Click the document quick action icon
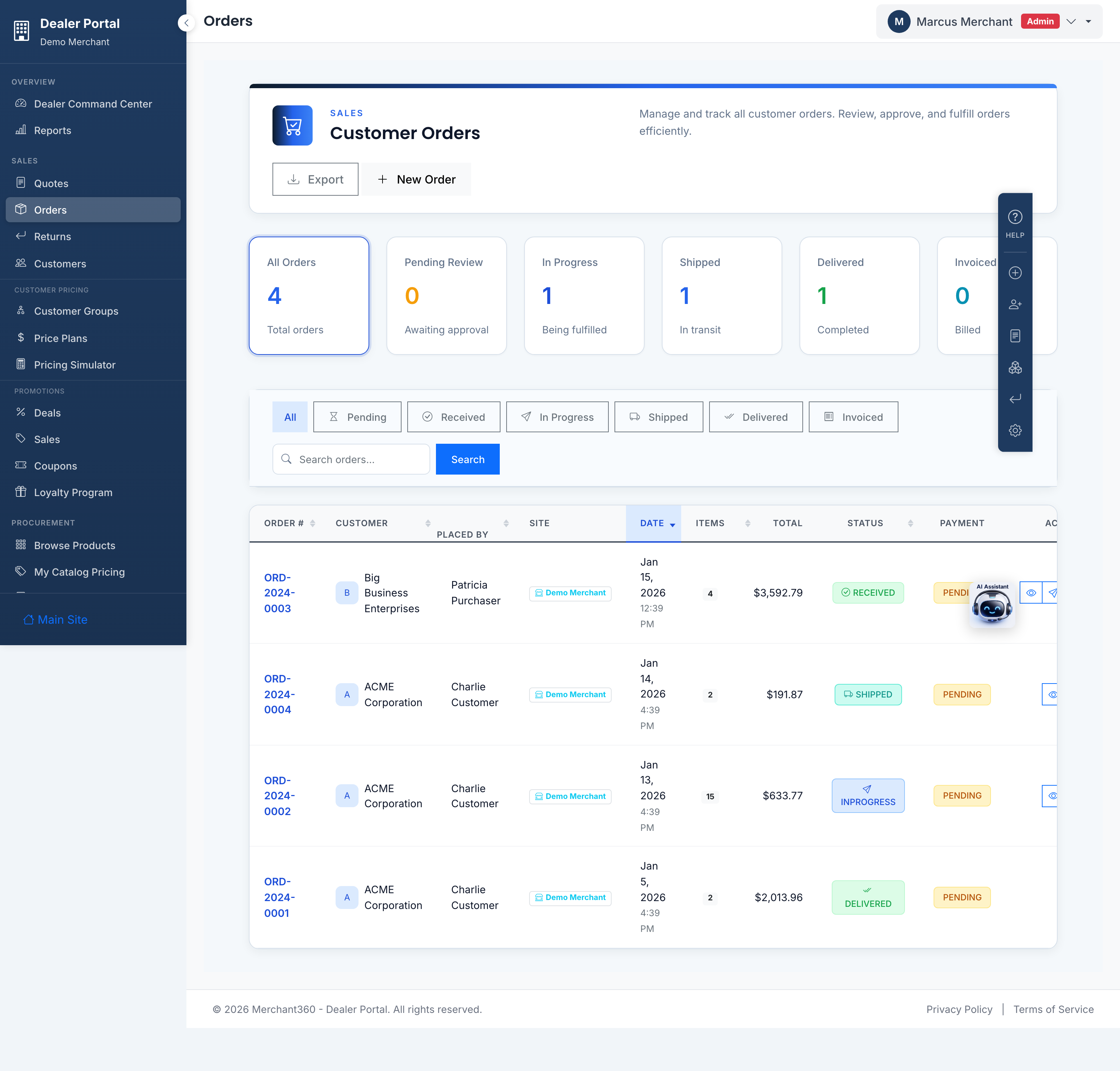 point(1015,336)
